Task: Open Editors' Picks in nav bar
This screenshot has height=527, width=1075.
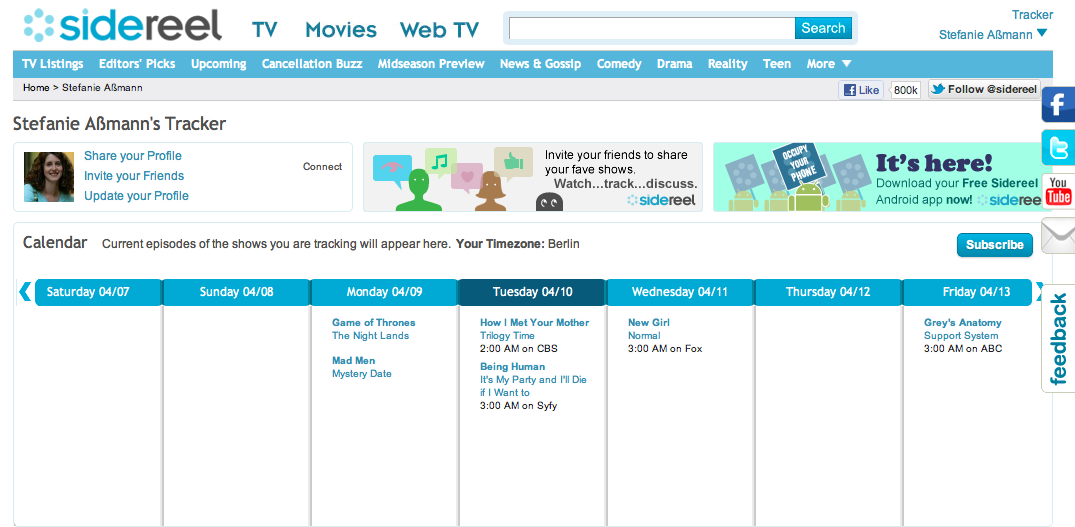Action: pyautogui.click(x=137, y=64)
